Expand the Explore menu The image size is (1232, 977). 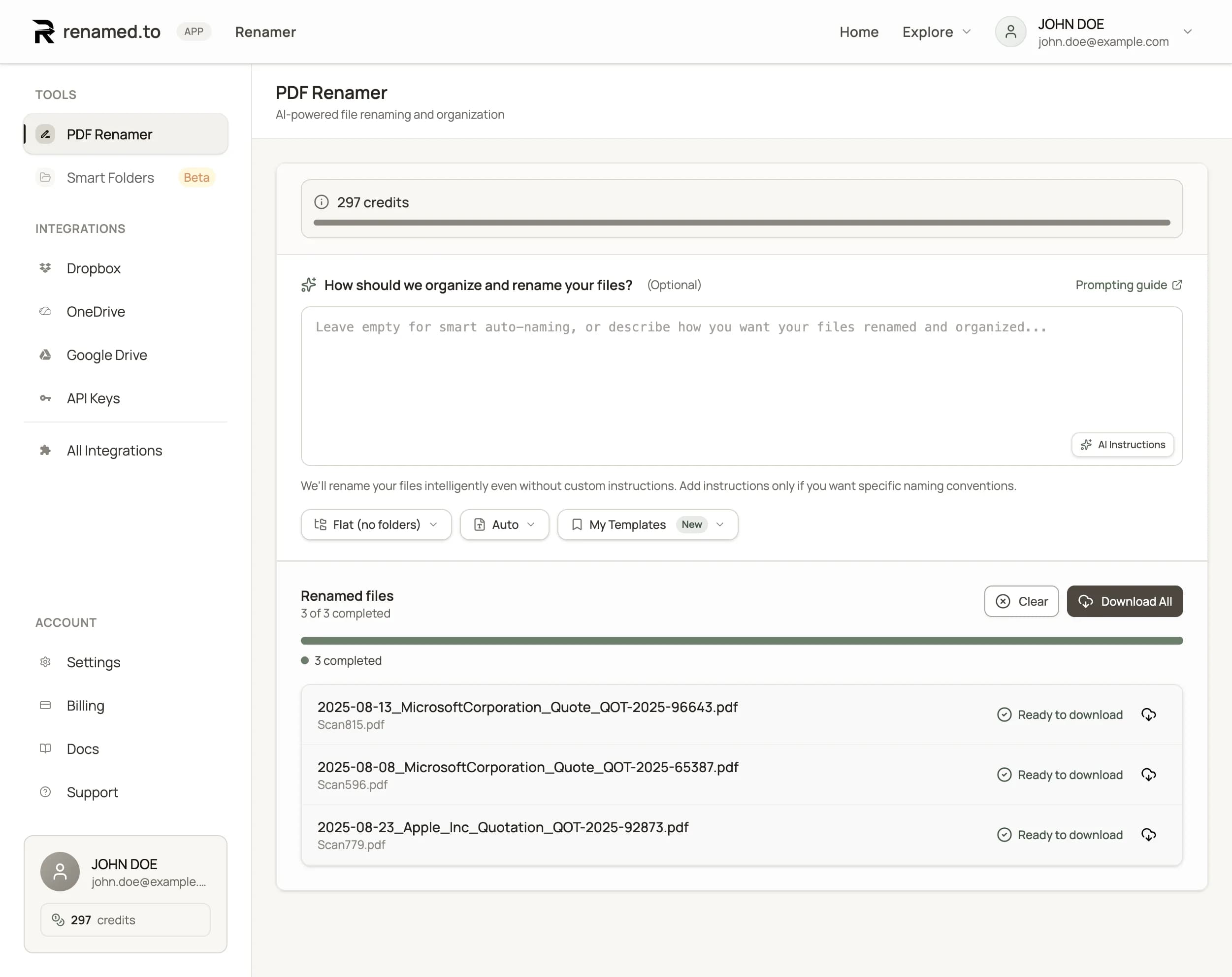coord(936,32)
